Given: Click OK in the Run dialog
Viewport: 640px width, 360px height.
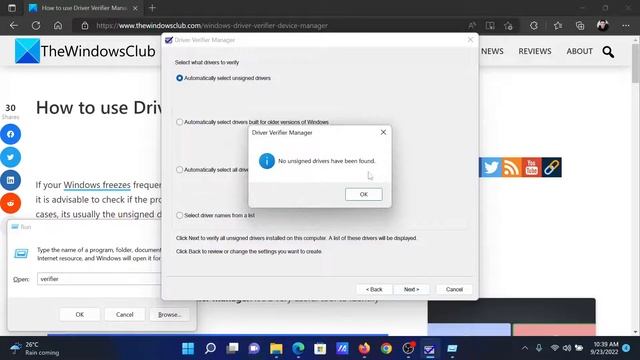Looking at the screenshot, I should click(80, 314).
